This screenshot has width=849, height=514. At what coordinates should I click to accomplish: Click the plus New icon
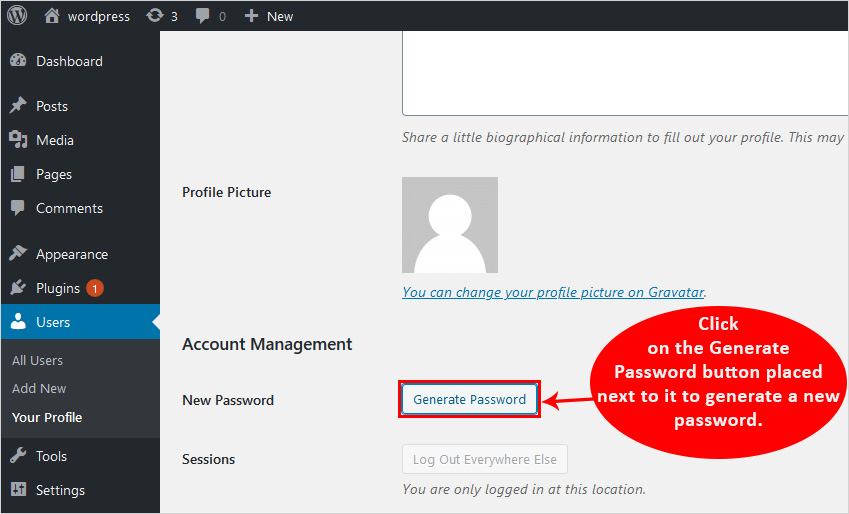click(x=251, y=16)
